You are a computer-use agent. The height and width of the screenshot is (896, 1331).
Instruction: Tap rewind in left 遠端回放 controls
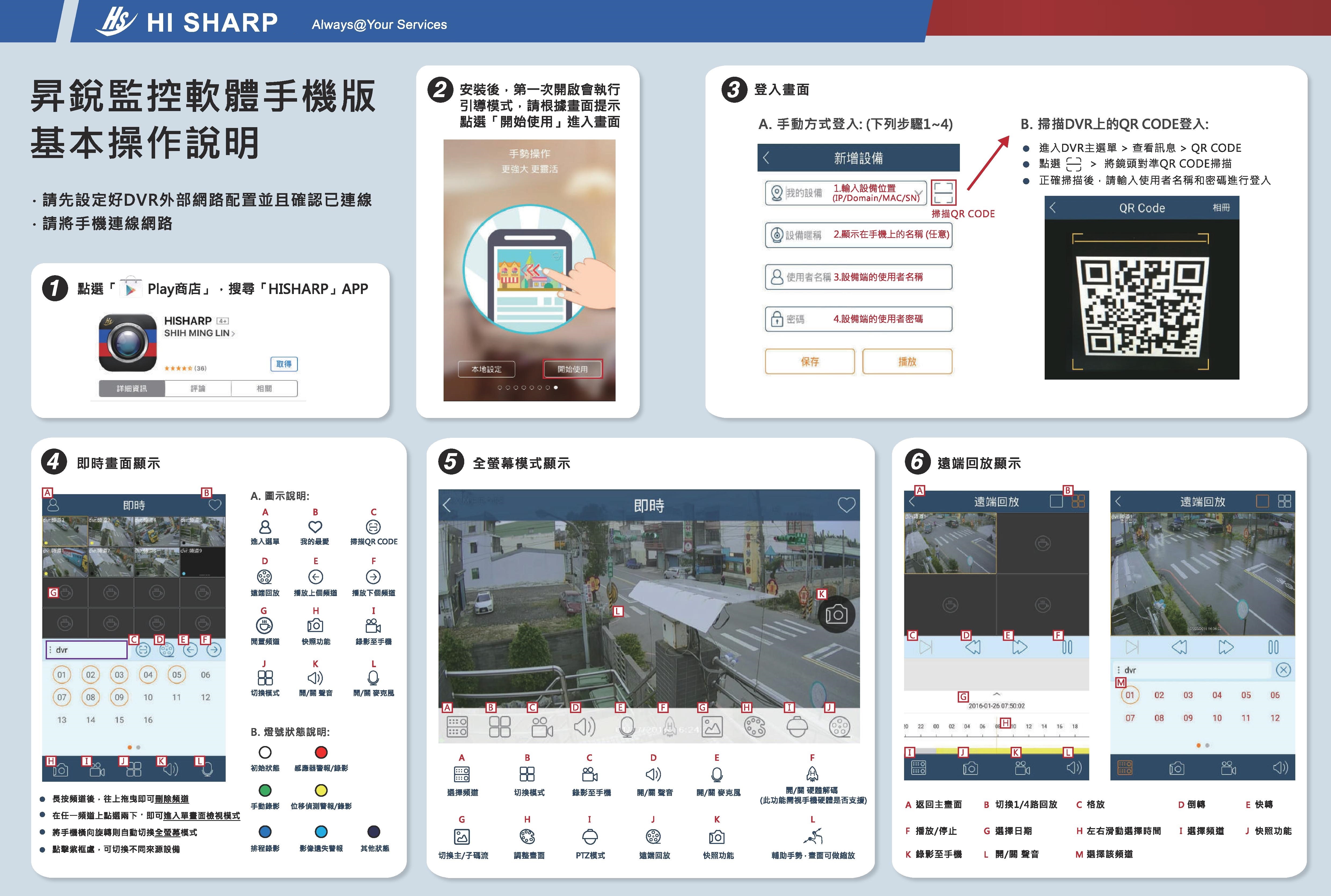973,647
